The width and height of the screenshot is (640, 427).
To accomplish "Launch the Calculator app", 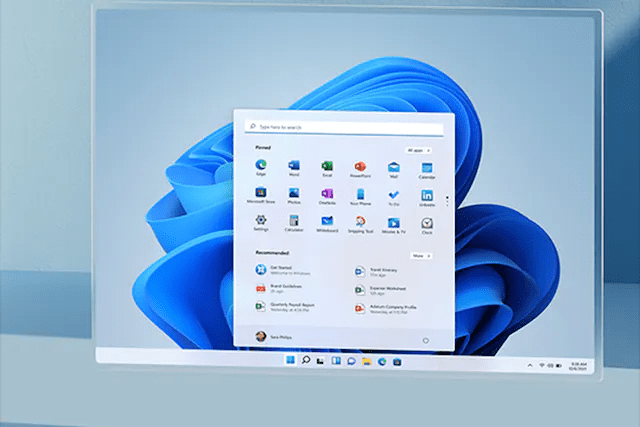I will (294, 223).
